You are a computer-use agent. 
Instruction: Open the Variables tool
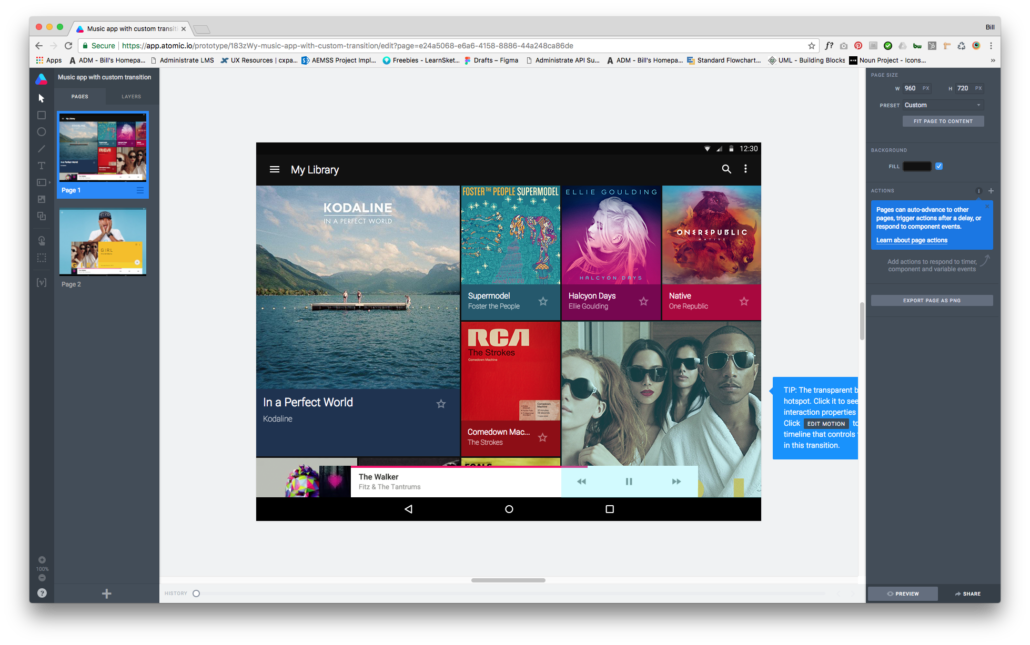pos(41,282)
